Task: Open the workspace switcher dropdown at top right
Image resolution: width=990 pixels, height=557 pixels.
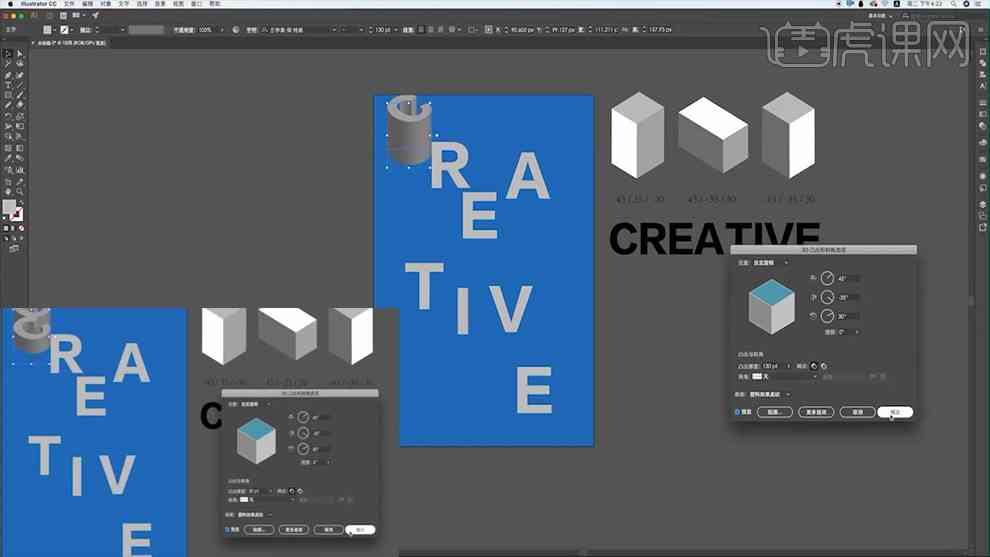Action: 880,16
